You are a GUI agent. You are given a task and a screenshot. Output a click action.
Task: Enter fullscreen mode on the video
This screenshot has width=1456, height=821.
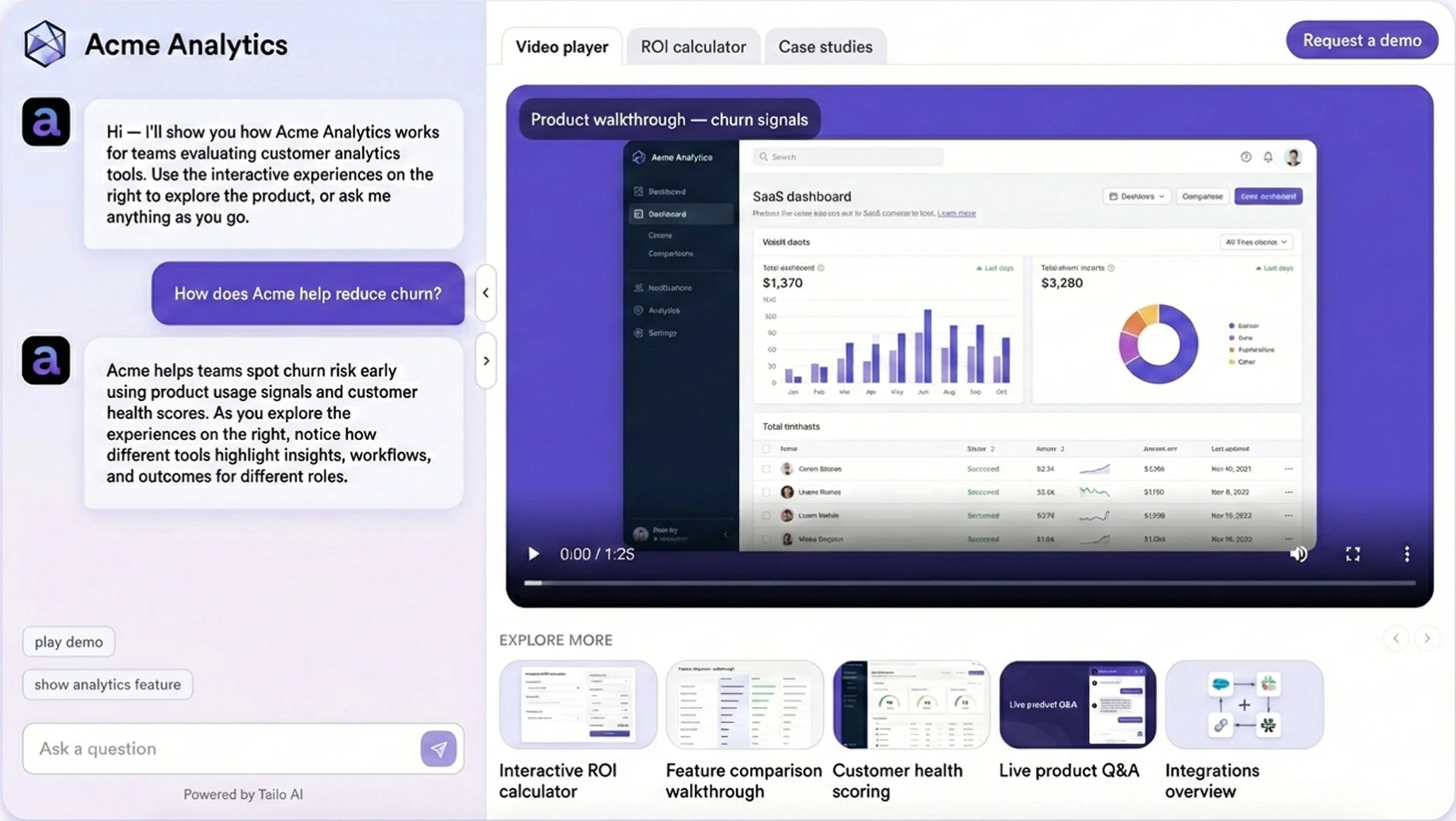[1353, 554]
